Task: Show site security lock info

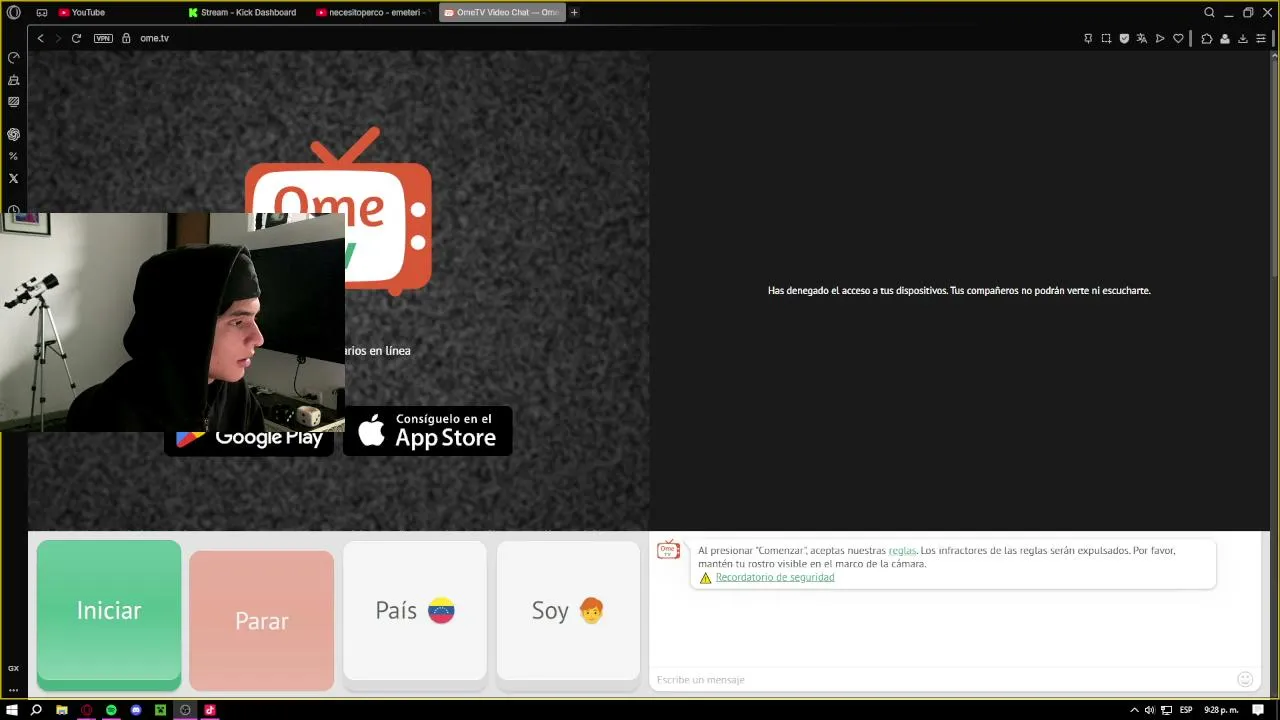Action: click(x=126, y=38)
